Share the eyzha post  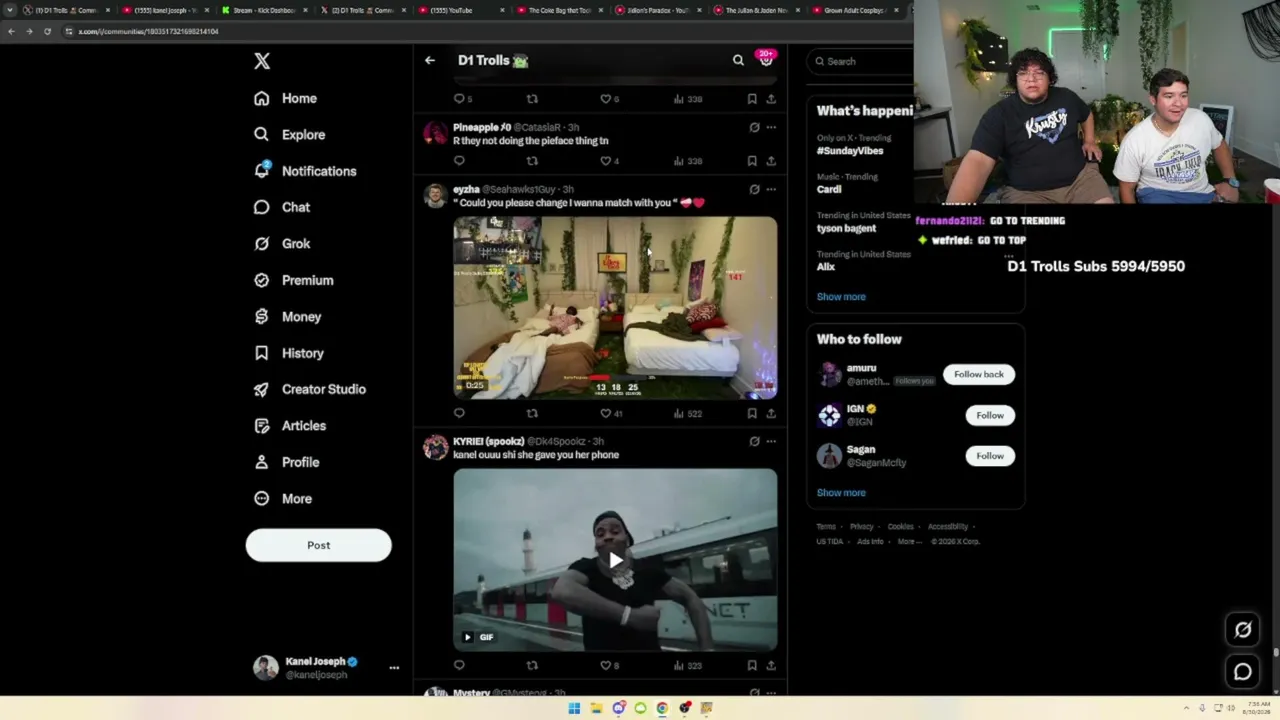click(x=771, y=413)
